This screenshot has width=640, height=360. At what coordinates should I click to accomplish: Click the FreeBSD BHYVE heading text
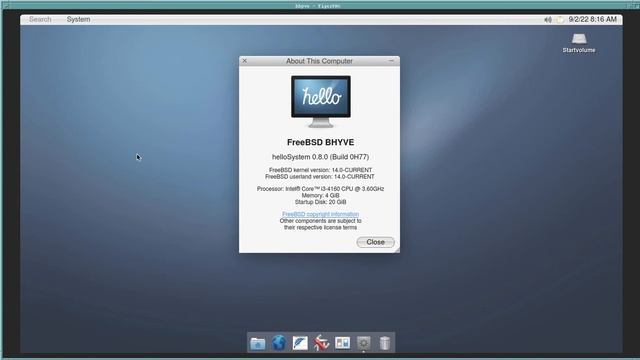320,142
